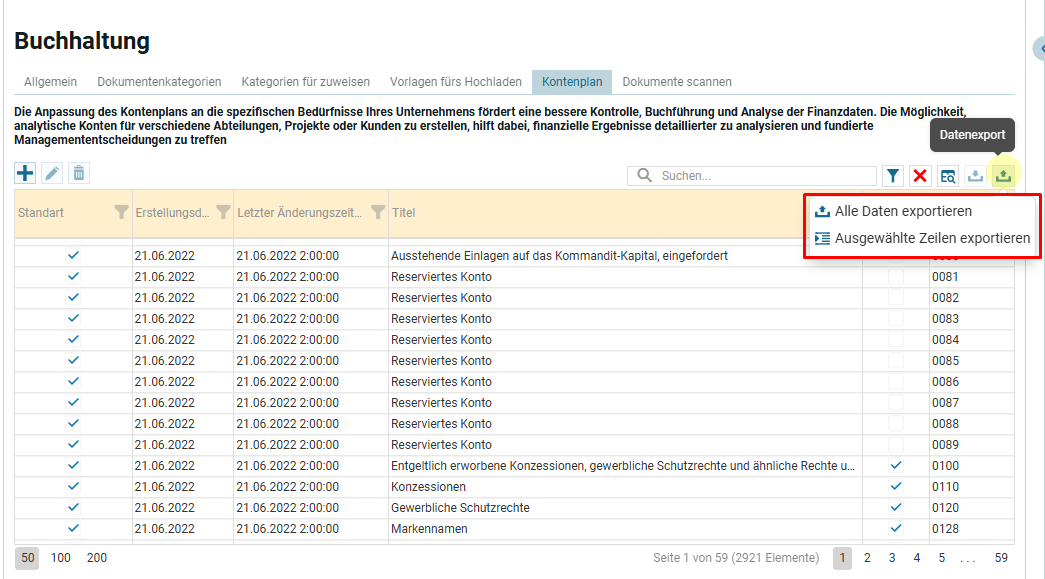Image resolution: width=1045 pixels, height=579 pixels.
Task: Open filter for Erstellungsdatum column
Action: (x=223, y=212)
